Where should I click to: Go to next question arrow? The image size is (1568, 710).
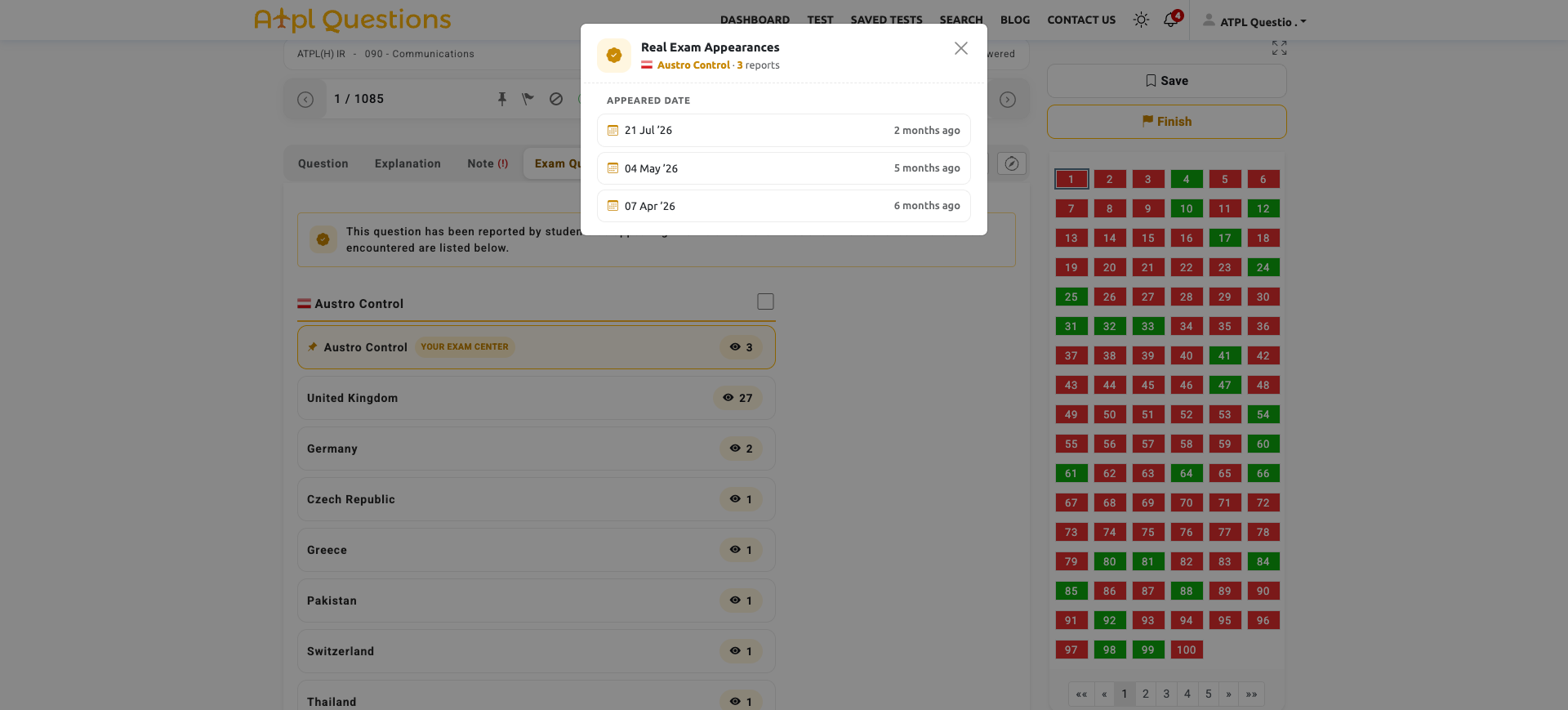point(1008,100)
